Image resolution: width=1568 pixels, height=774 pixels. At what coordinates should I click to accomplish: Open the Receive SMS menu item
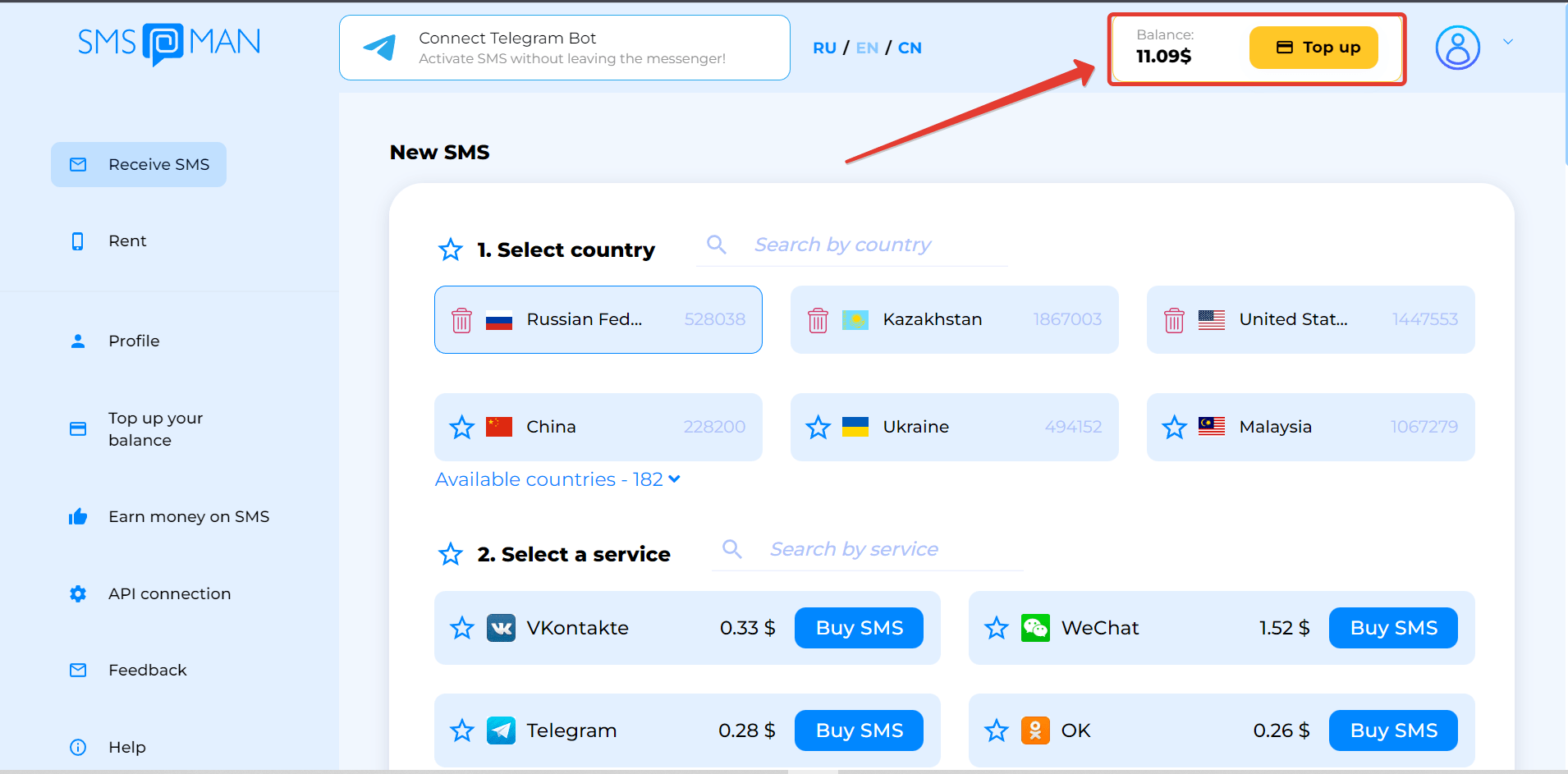[x=139, y=164]
